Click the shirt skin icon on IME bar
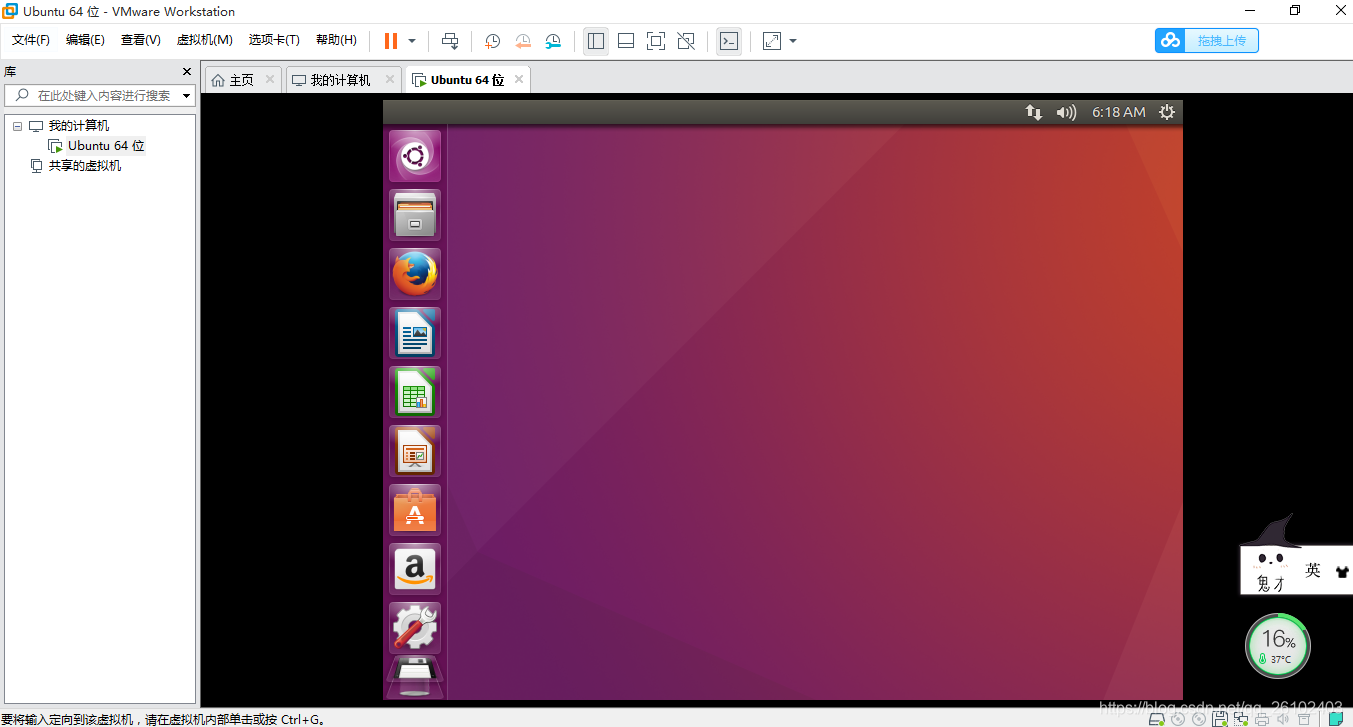1353x727 pixels. 1341,572
